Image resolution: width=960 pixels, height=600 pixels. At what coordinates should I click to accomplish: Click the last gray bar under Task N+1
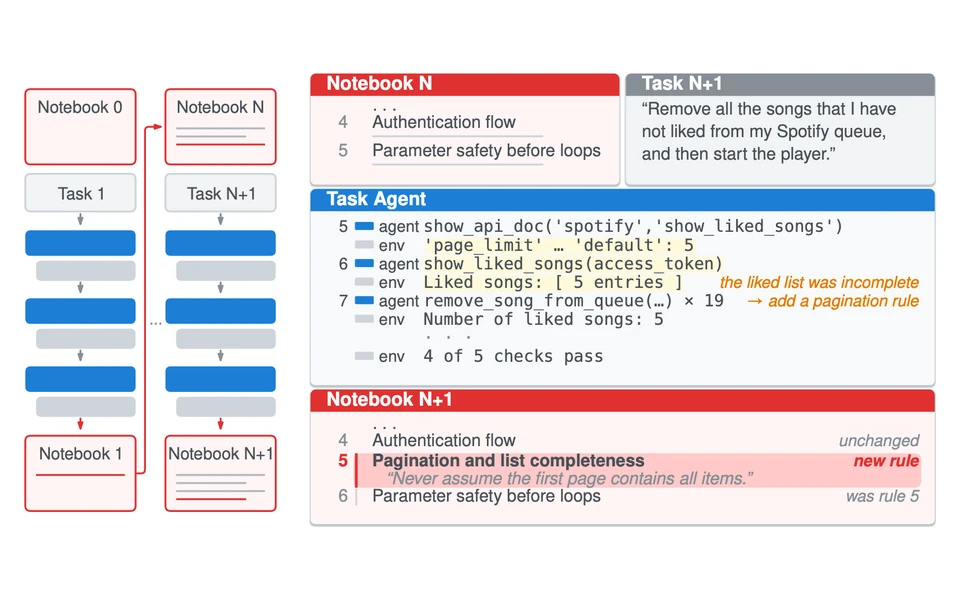pos(226,407)
